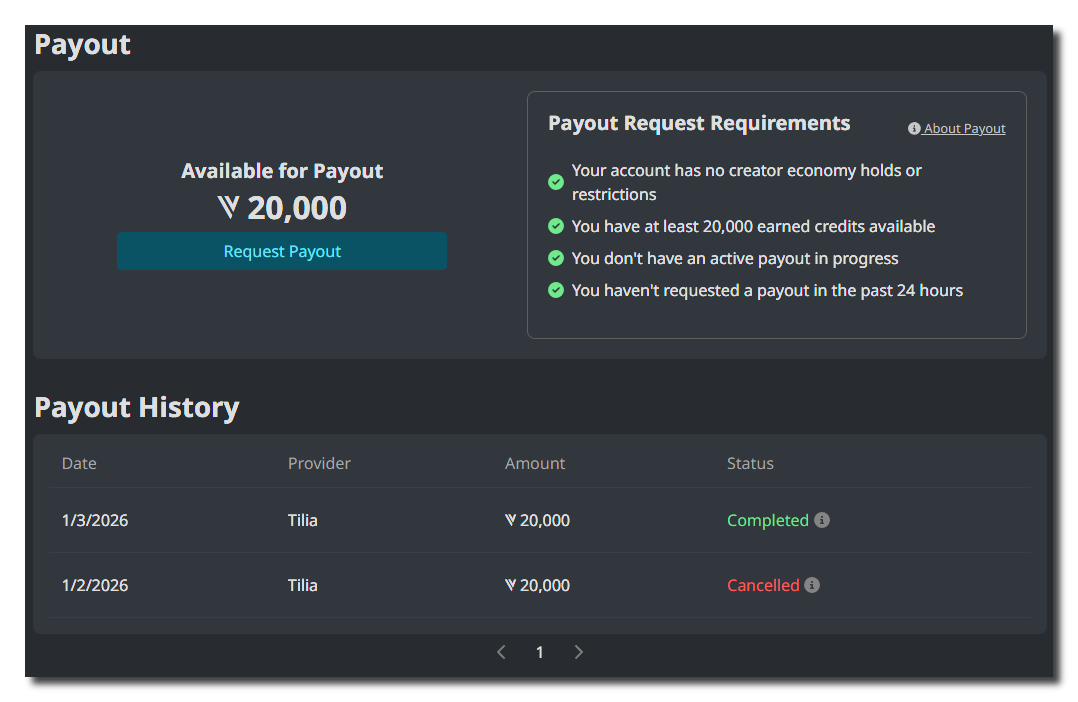Click the info icon next to the Completed status

pyautogui.click(x=822, y=520)
